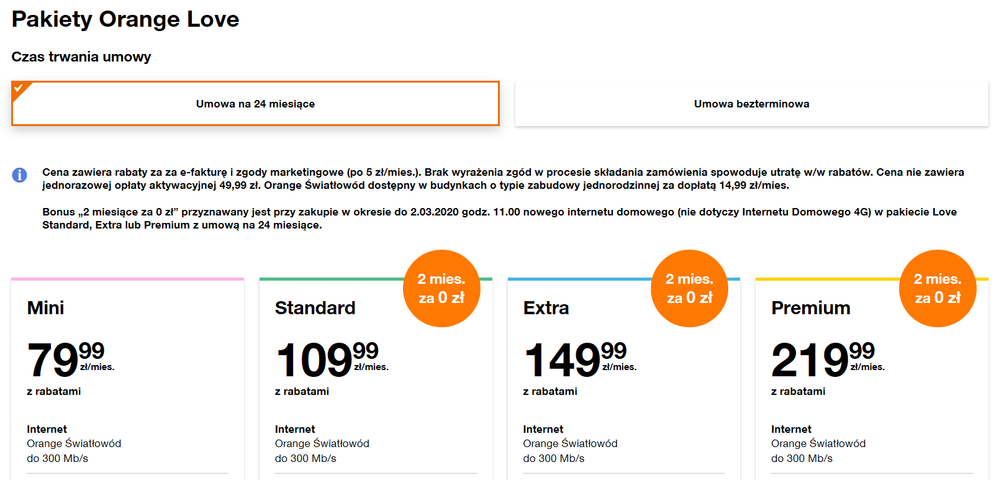Select the 24-month contract option
Screen dimensions: 999x480
coord(255,103)
